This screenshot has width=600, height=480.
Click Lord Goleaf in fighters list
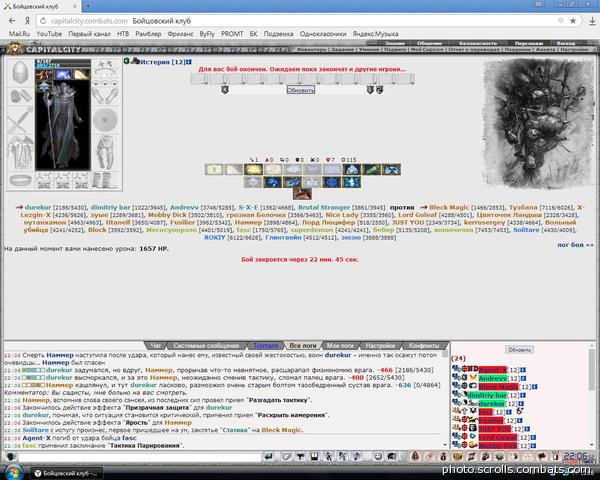click(x=417, y=215)
